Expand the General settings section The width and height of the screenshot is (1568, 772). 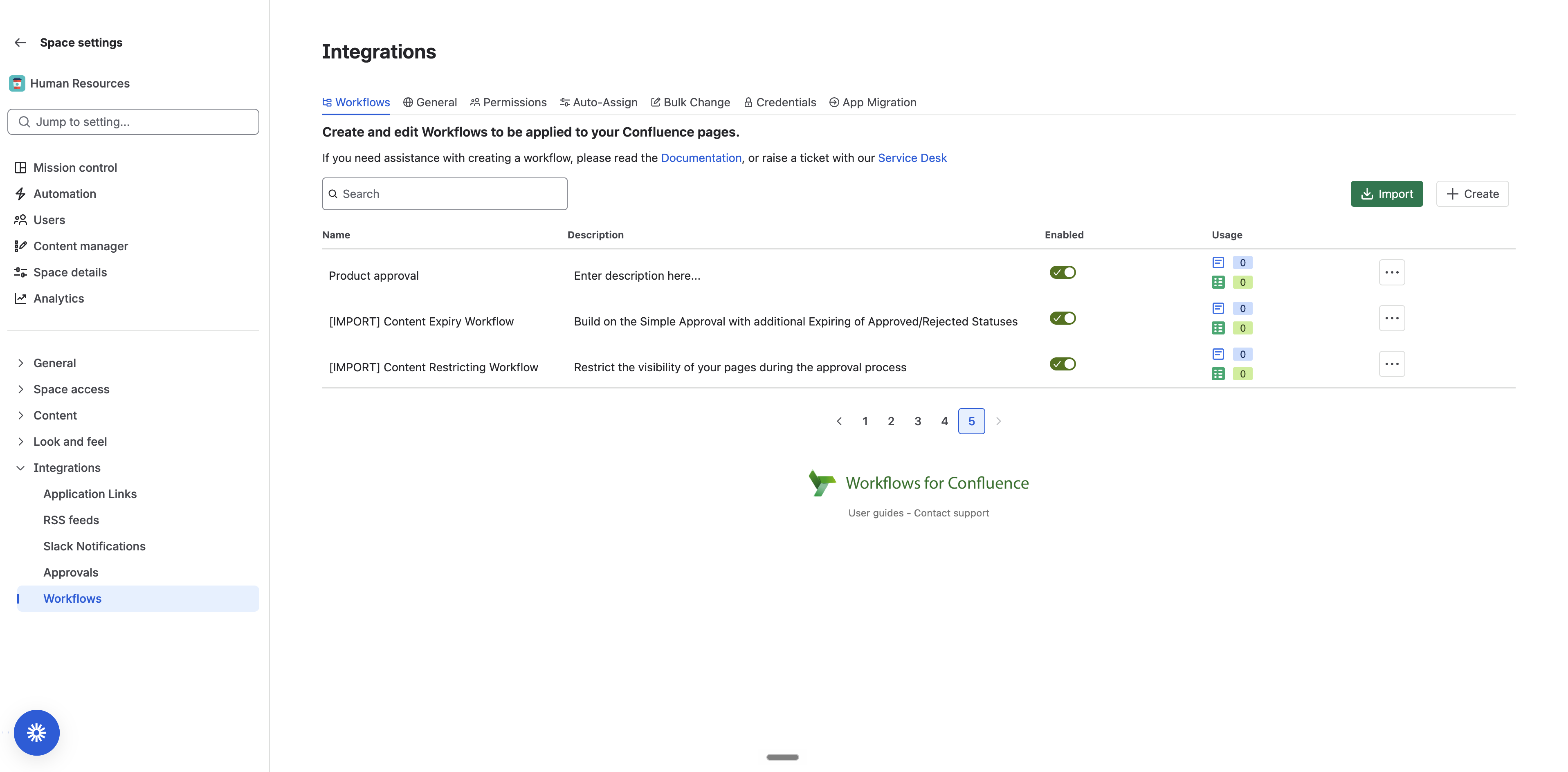point(21,363)
